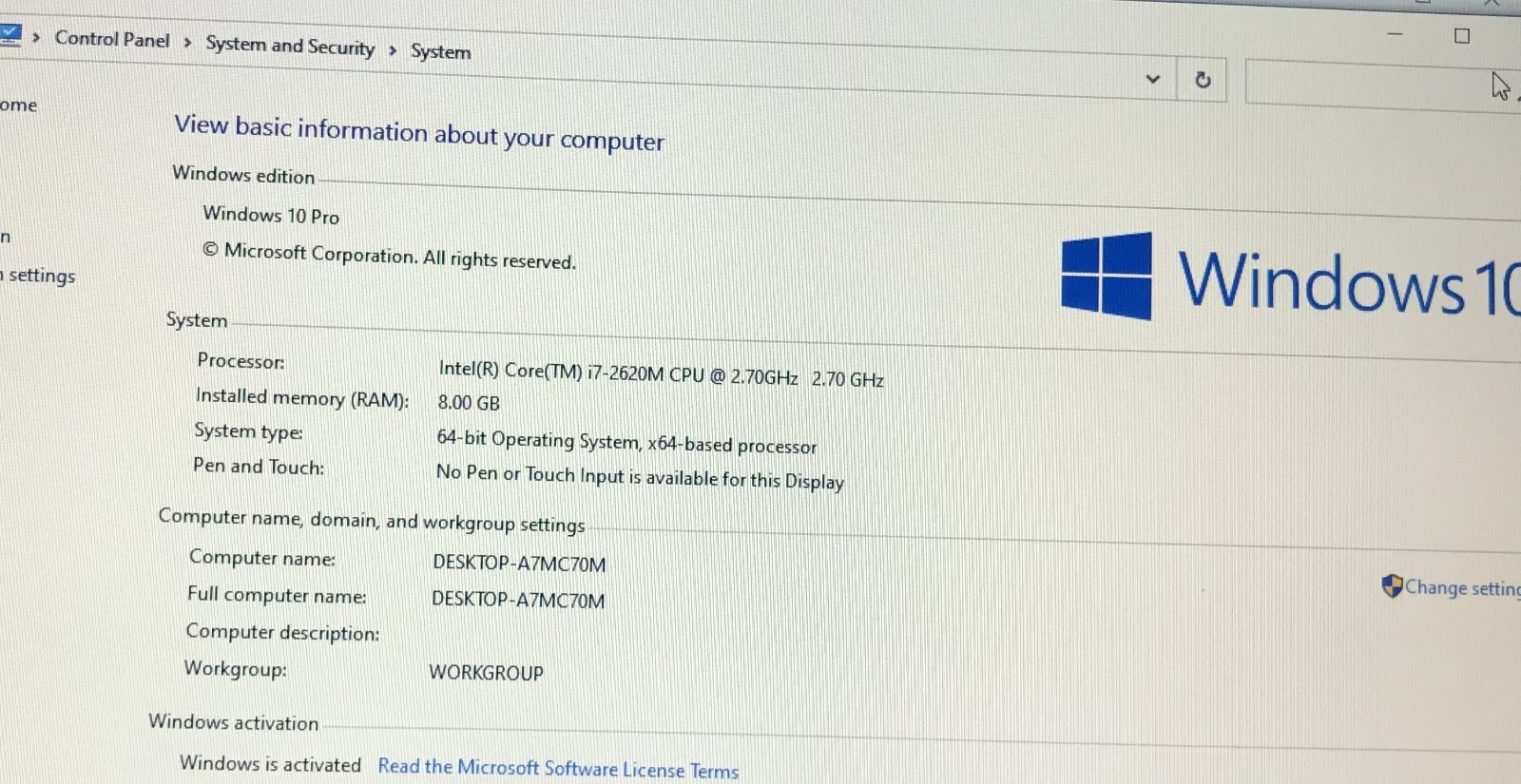The width and height of the screenshot is (1521, 784).
Task: Go to Control Panel breadcrumb
Action: click(112, 39)
